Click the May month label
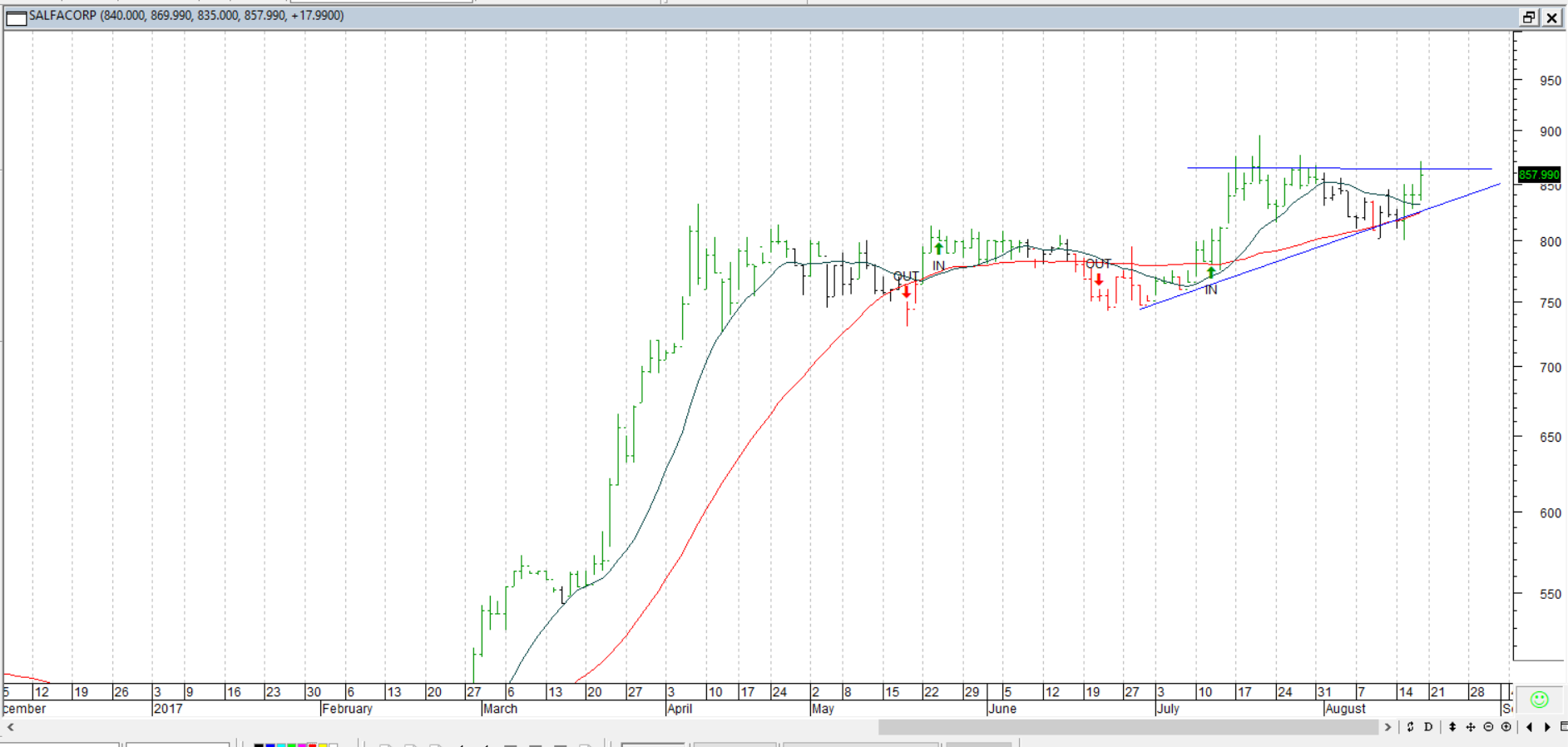 823,709
